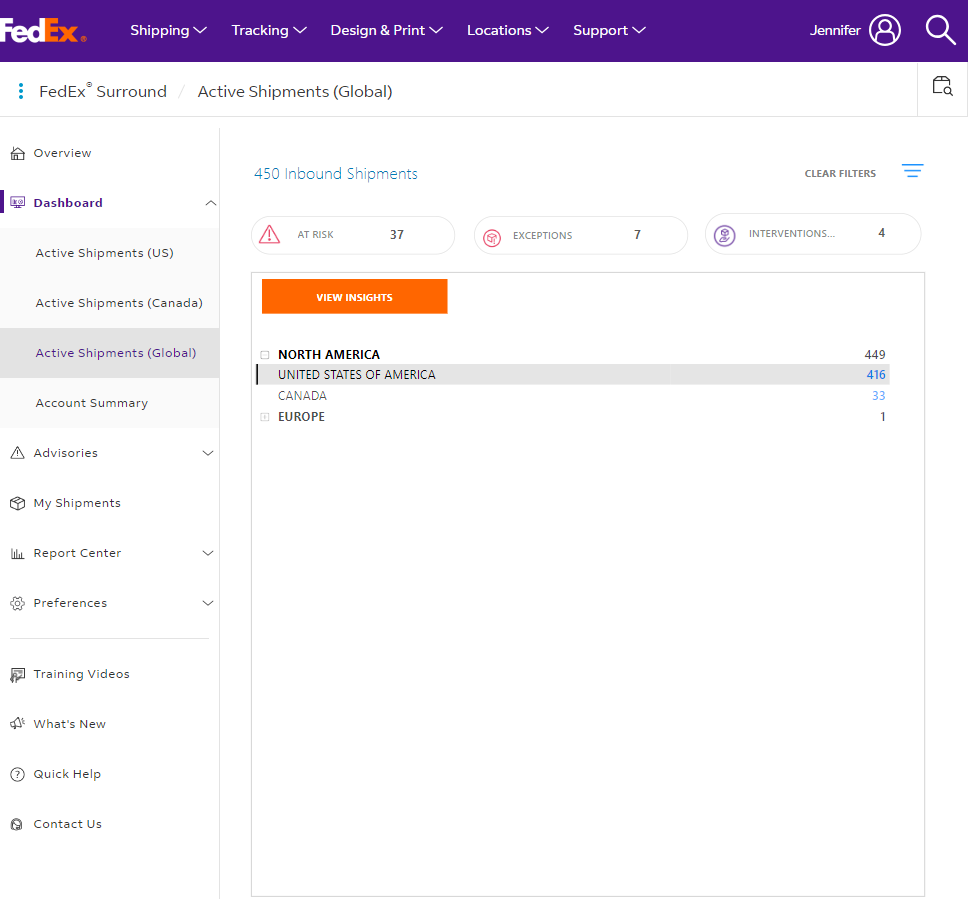Viewport: 968px width, 899px height.
Task: Click the Dashboard monitor icon
Action: [18, 203]
